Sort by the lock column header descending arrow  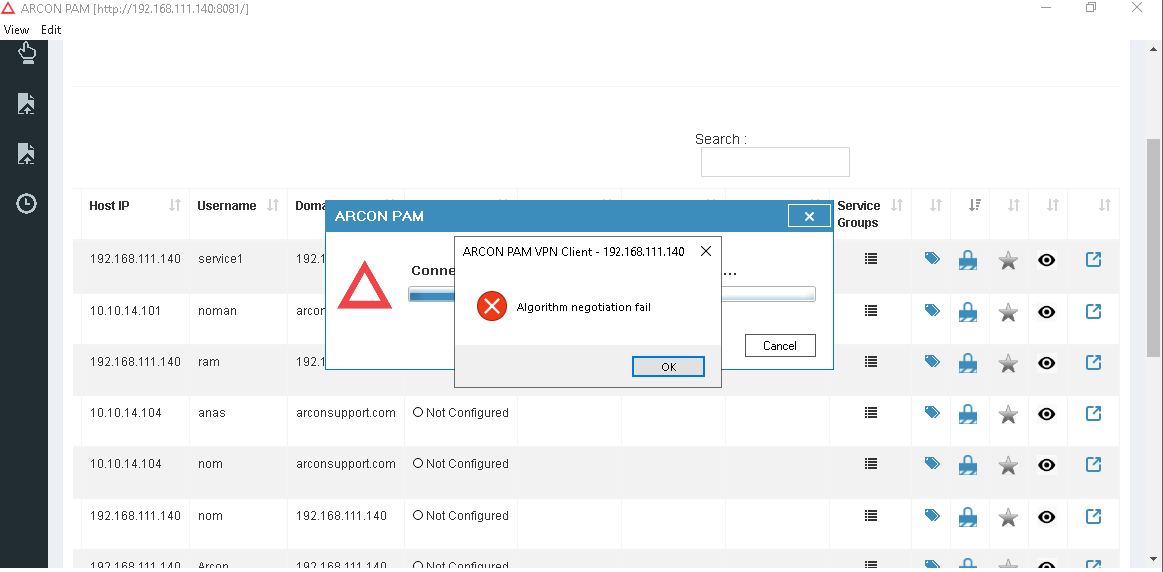coord(975,205)
